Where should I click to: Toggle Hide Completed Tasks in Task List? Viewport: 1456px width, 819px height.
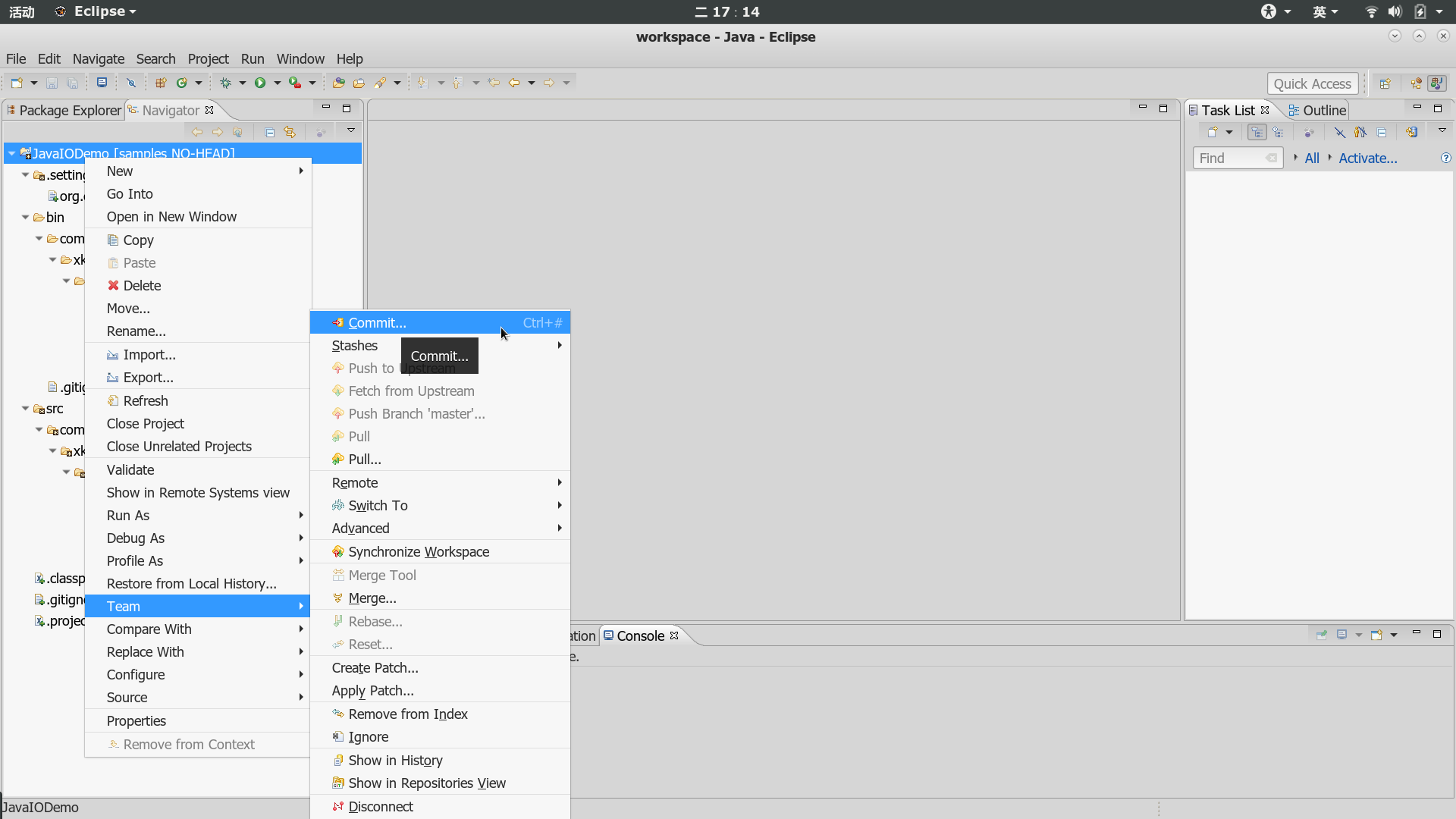point(1340,132)
